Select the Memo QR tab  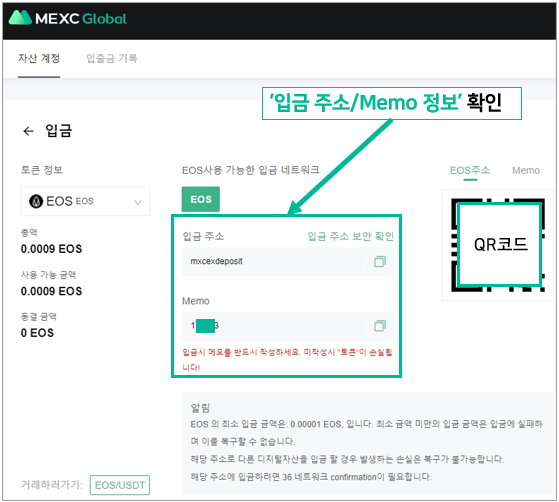coord(526,170)
